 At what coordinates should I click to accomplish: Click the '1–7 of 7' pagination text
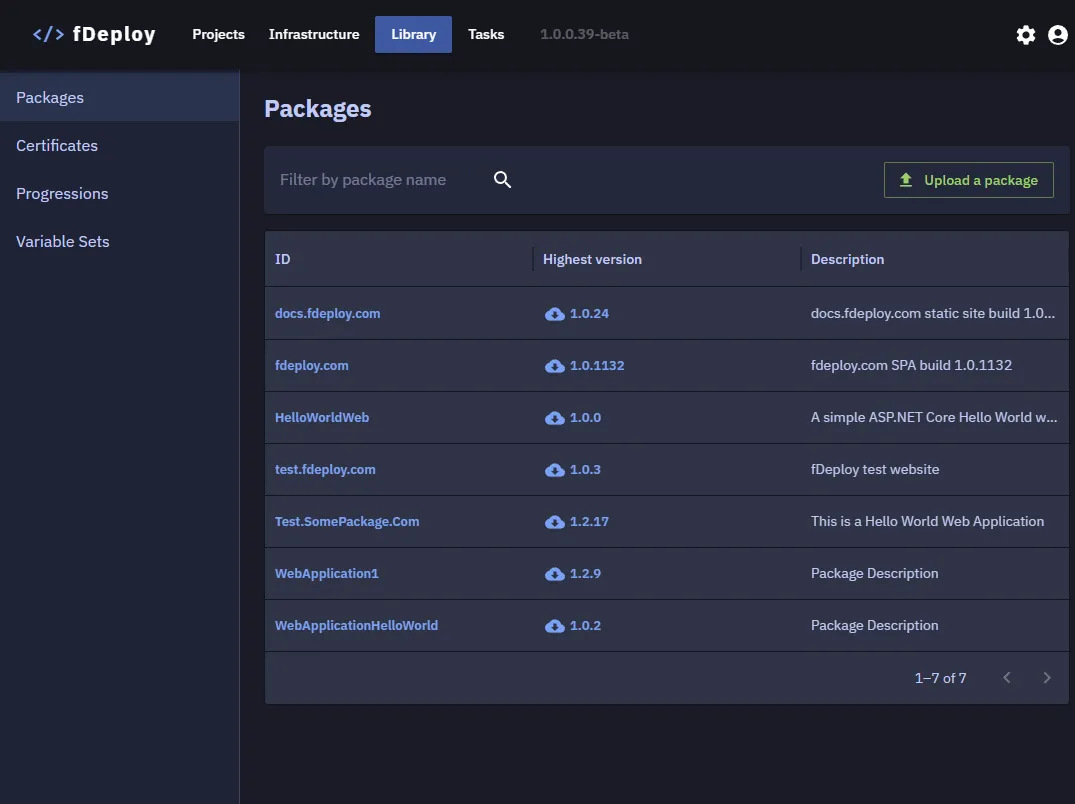point(941,678)
